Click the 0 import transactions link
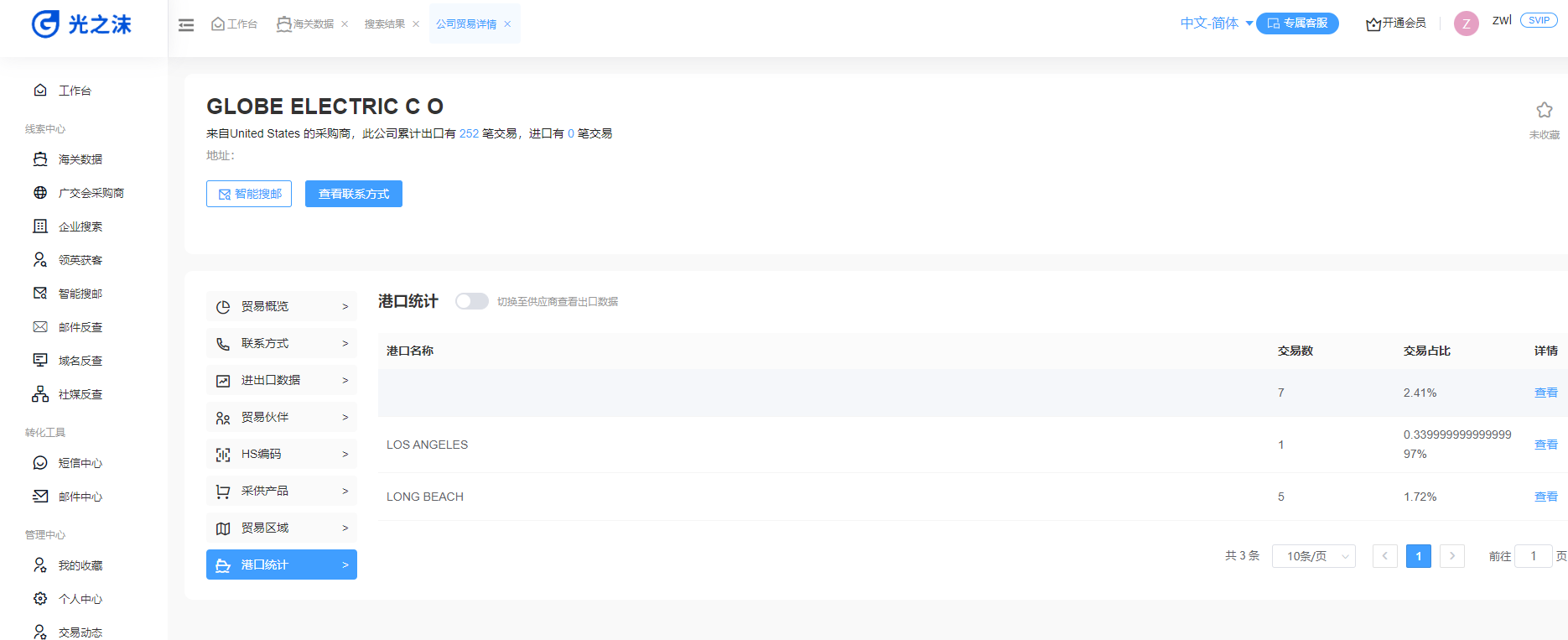The width and height of the screenshot is (1568, 640). click(571, 133)
